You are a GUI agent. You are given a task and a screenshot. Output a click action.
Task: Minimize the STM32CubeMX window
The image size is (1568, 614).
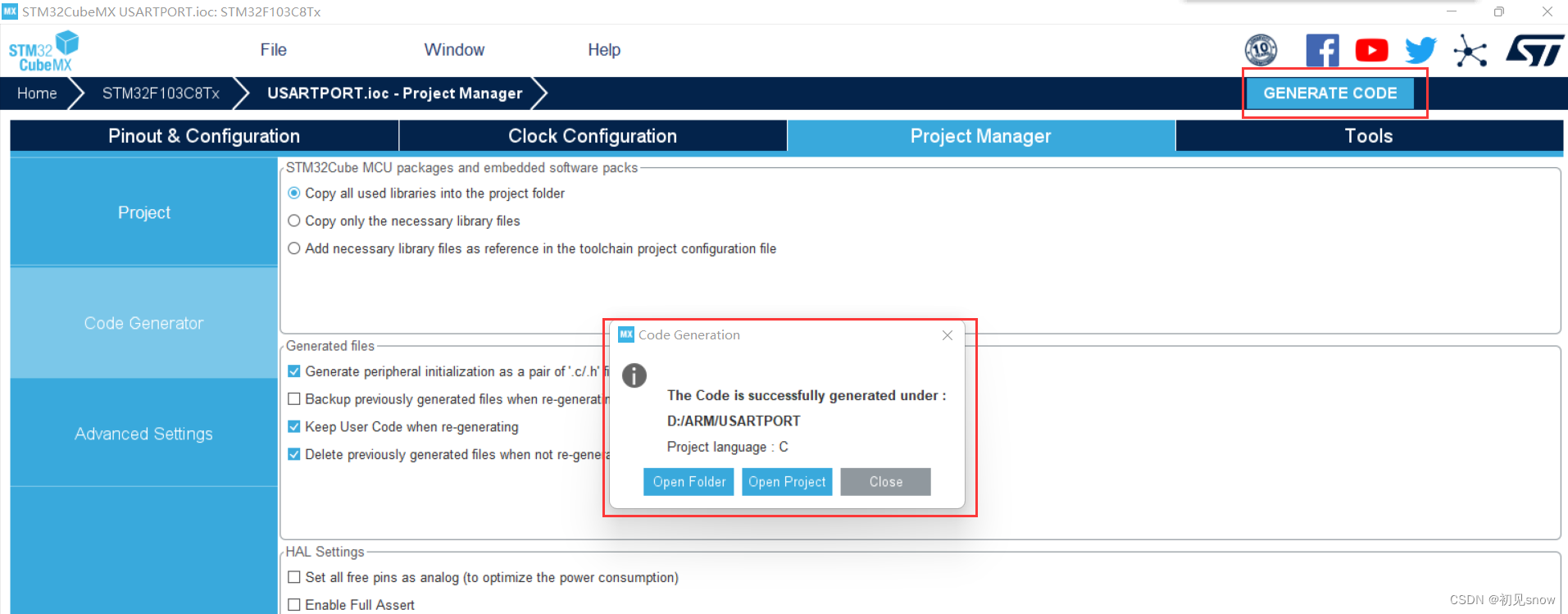[x=1452, y=11]
